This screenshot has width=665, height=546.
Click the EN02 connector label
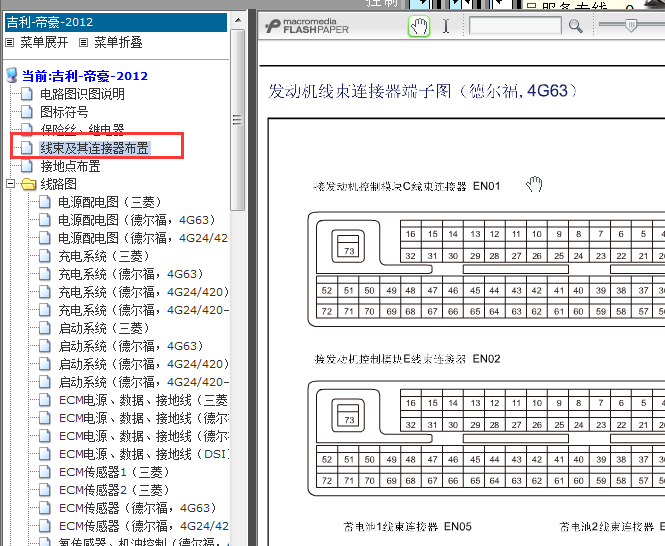click(486, 359)
